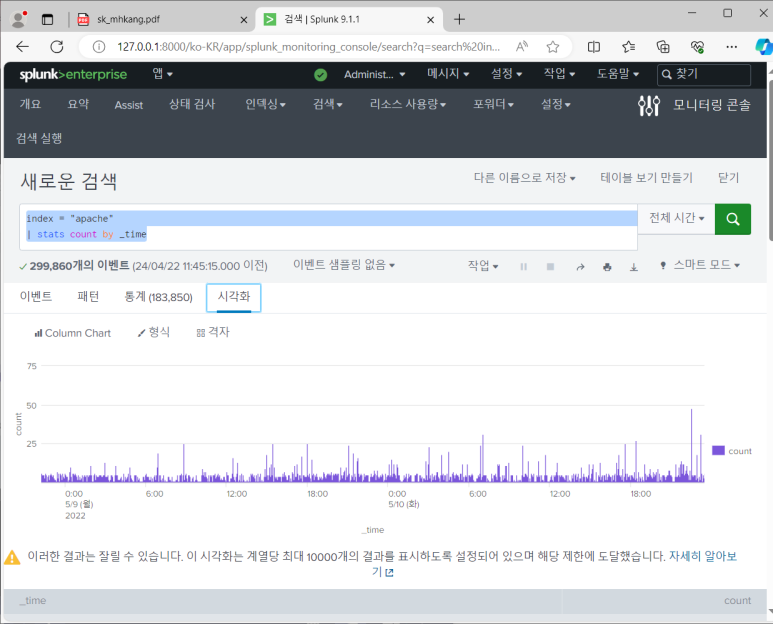Viewport: 773px width, 624px height.
Task: Click the stop job icon
Action: [x=550, y=267]
